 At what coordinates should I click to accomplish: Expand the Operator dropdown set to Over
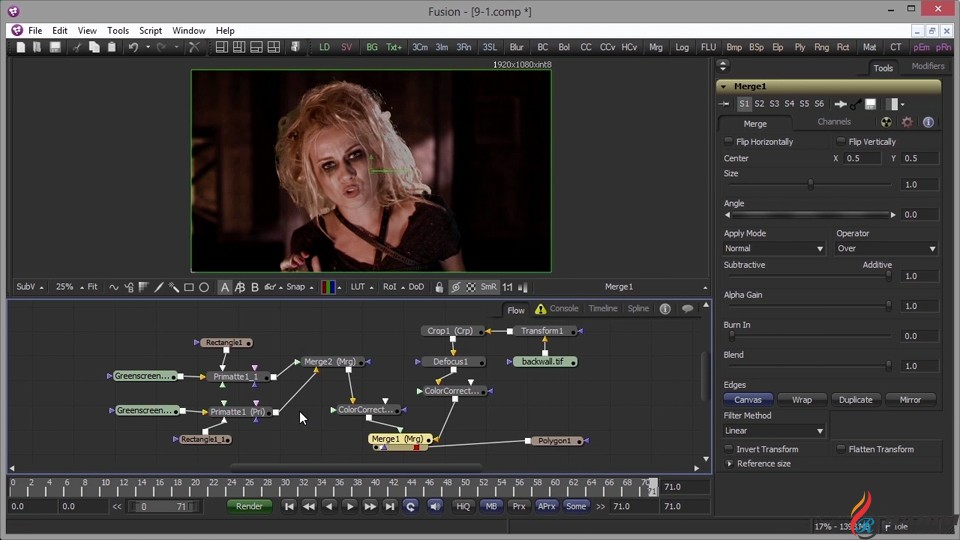[886, 248]
